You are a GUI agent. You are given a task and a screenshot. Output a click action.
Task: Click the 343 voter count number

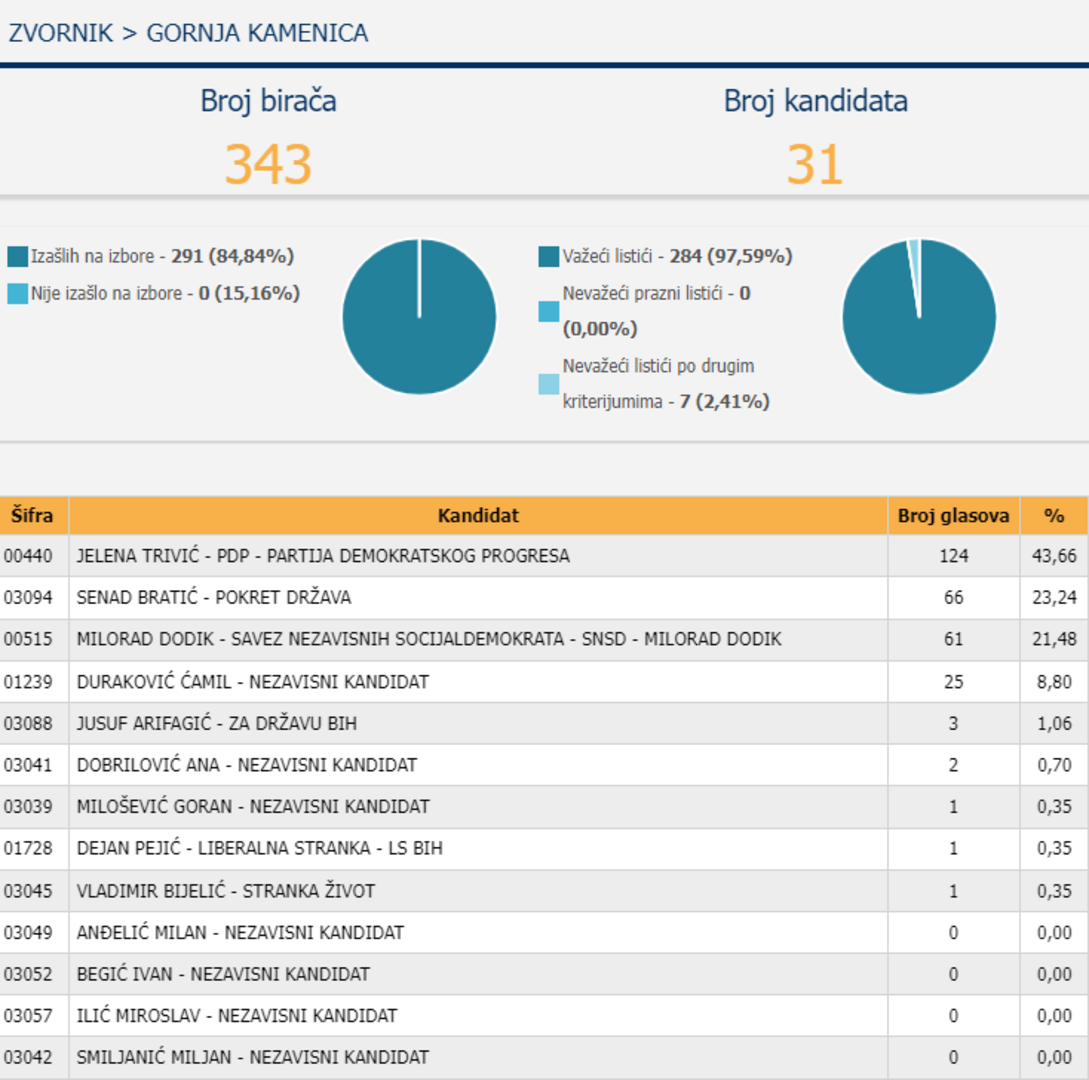click(268, 165)
